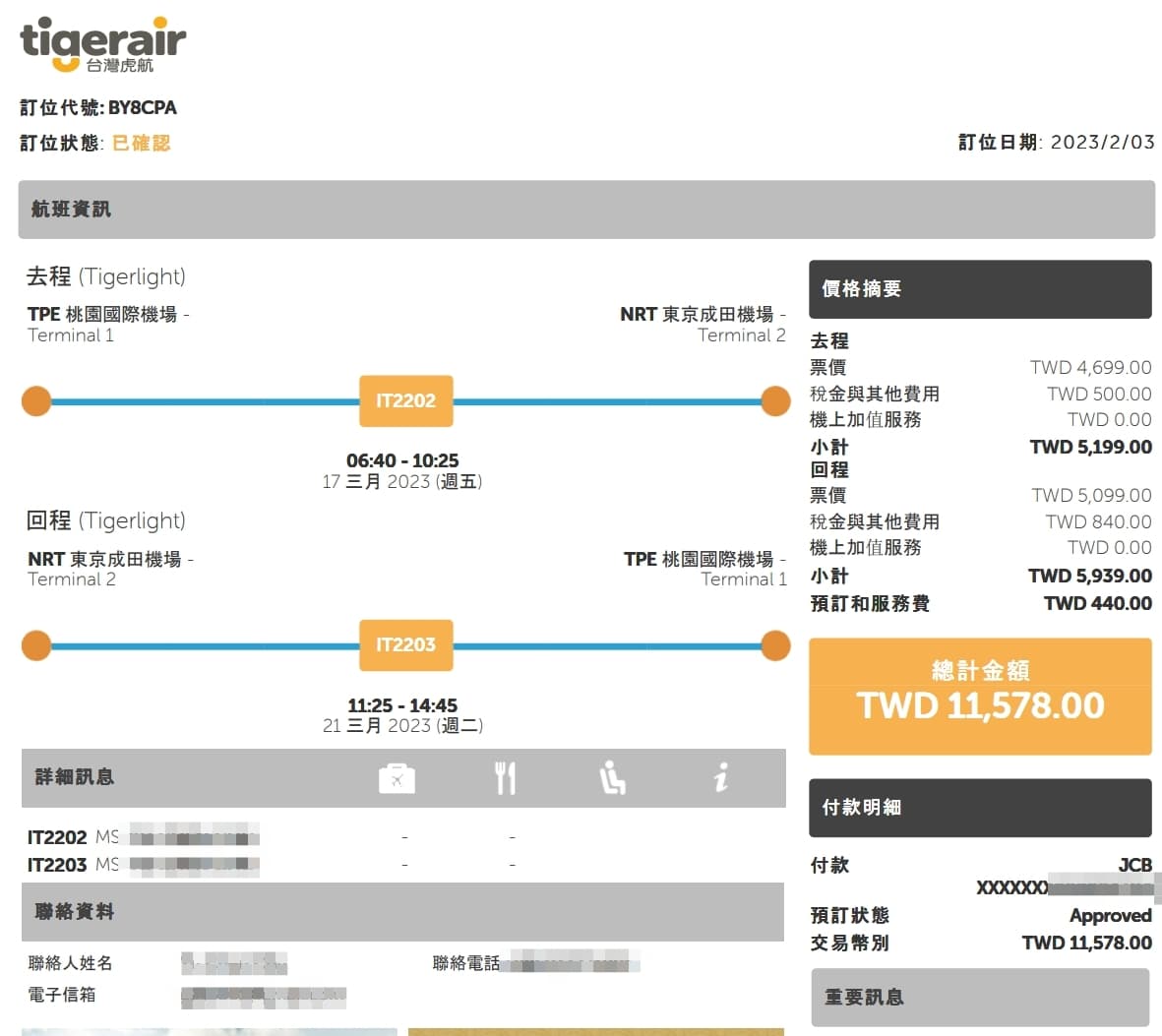Click return tax TWD 840.00

click(x=1098, y=521)
